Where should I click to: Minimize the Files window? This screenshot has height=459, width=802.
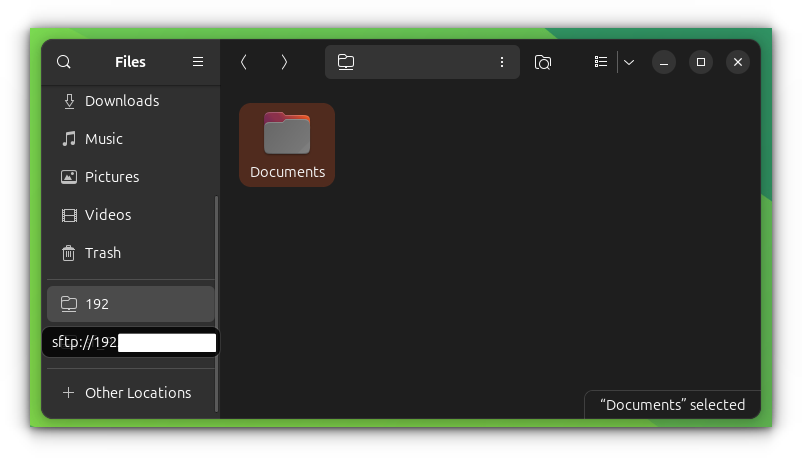coord(664,62)
